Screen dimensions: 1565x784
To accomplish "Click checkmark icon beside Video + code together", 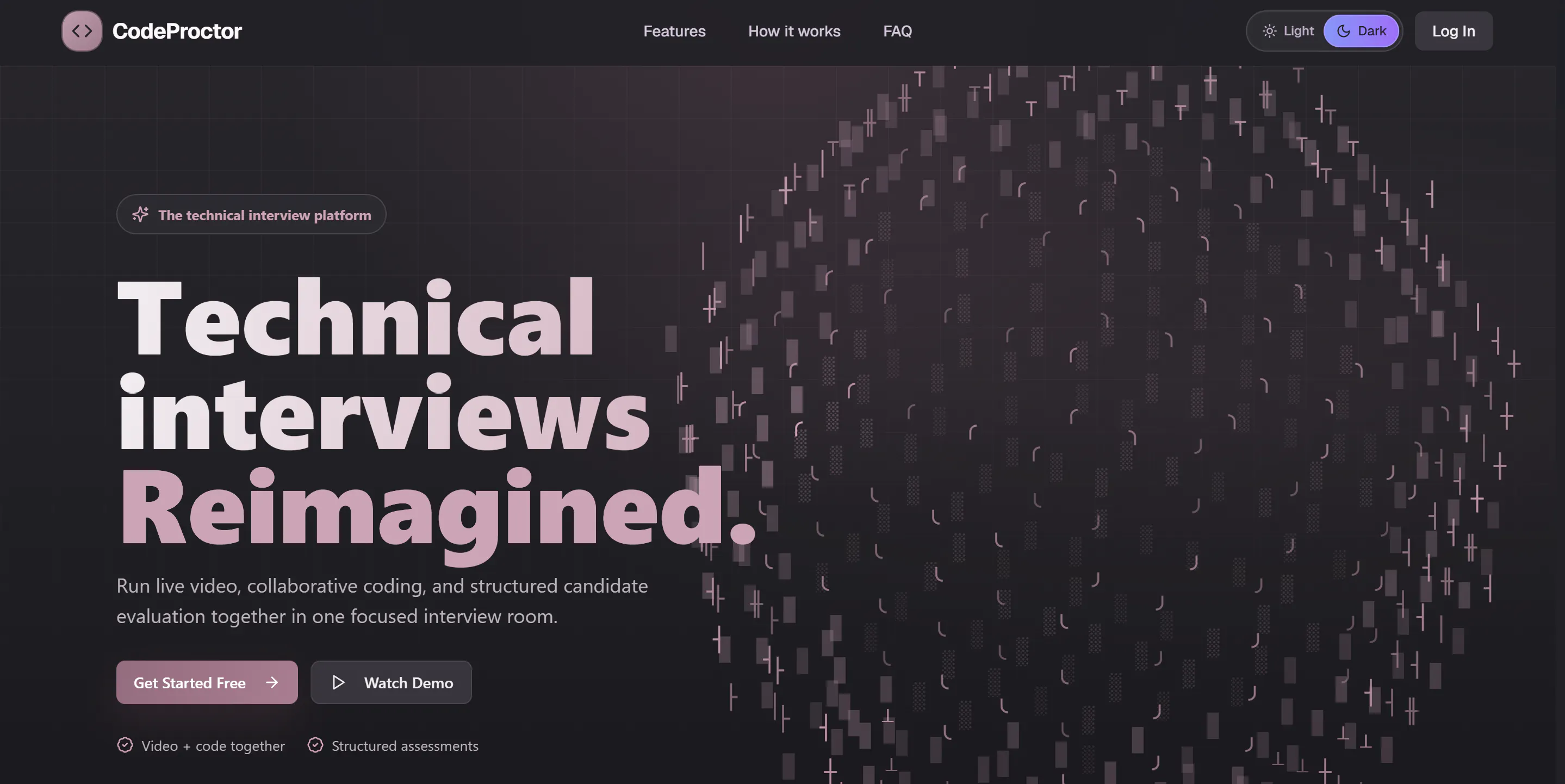I will click(125, 745).
